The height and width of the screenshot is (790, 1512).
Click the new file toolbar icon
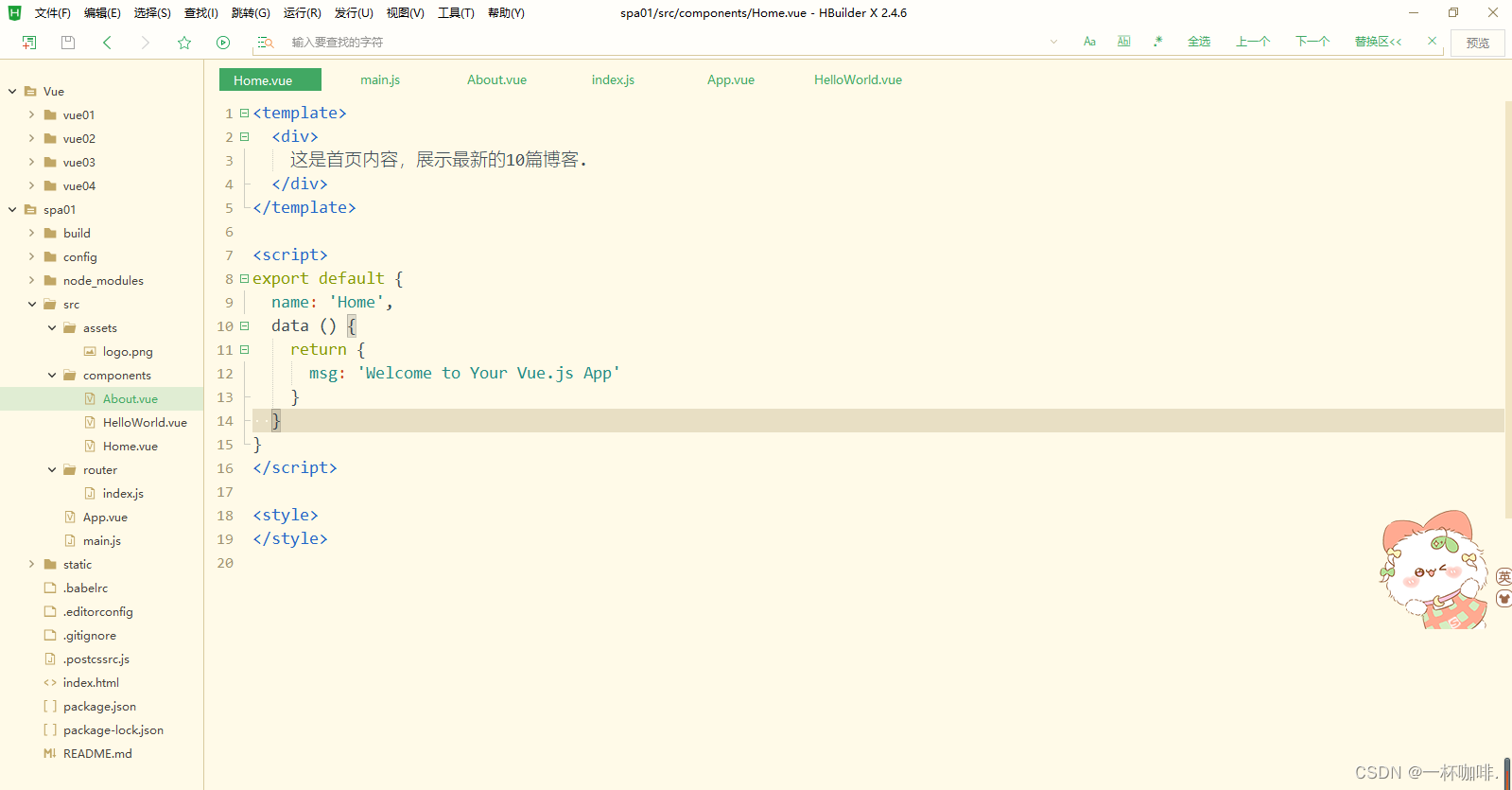(29, 43)
